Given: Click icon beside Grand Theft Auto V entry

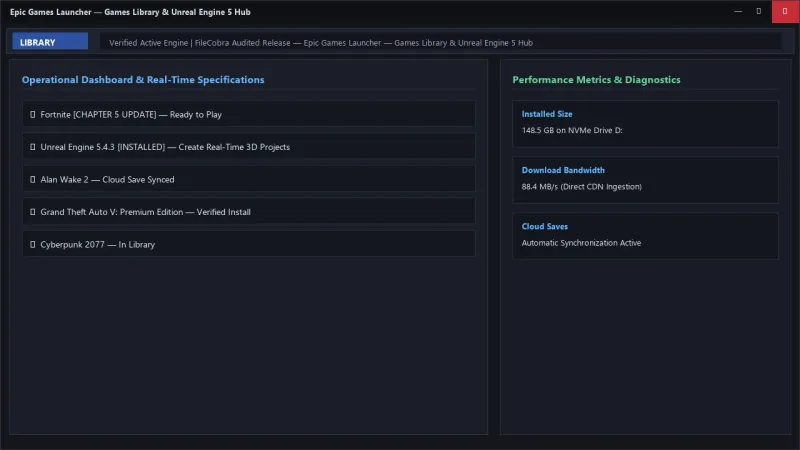Looking at the screenshot, I should pos(33,212).
